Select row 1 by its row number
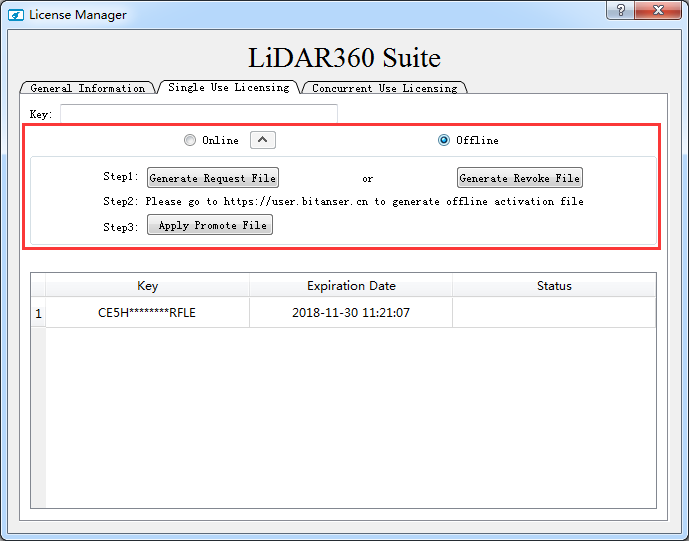689x541 pixels. pos(38,313)
